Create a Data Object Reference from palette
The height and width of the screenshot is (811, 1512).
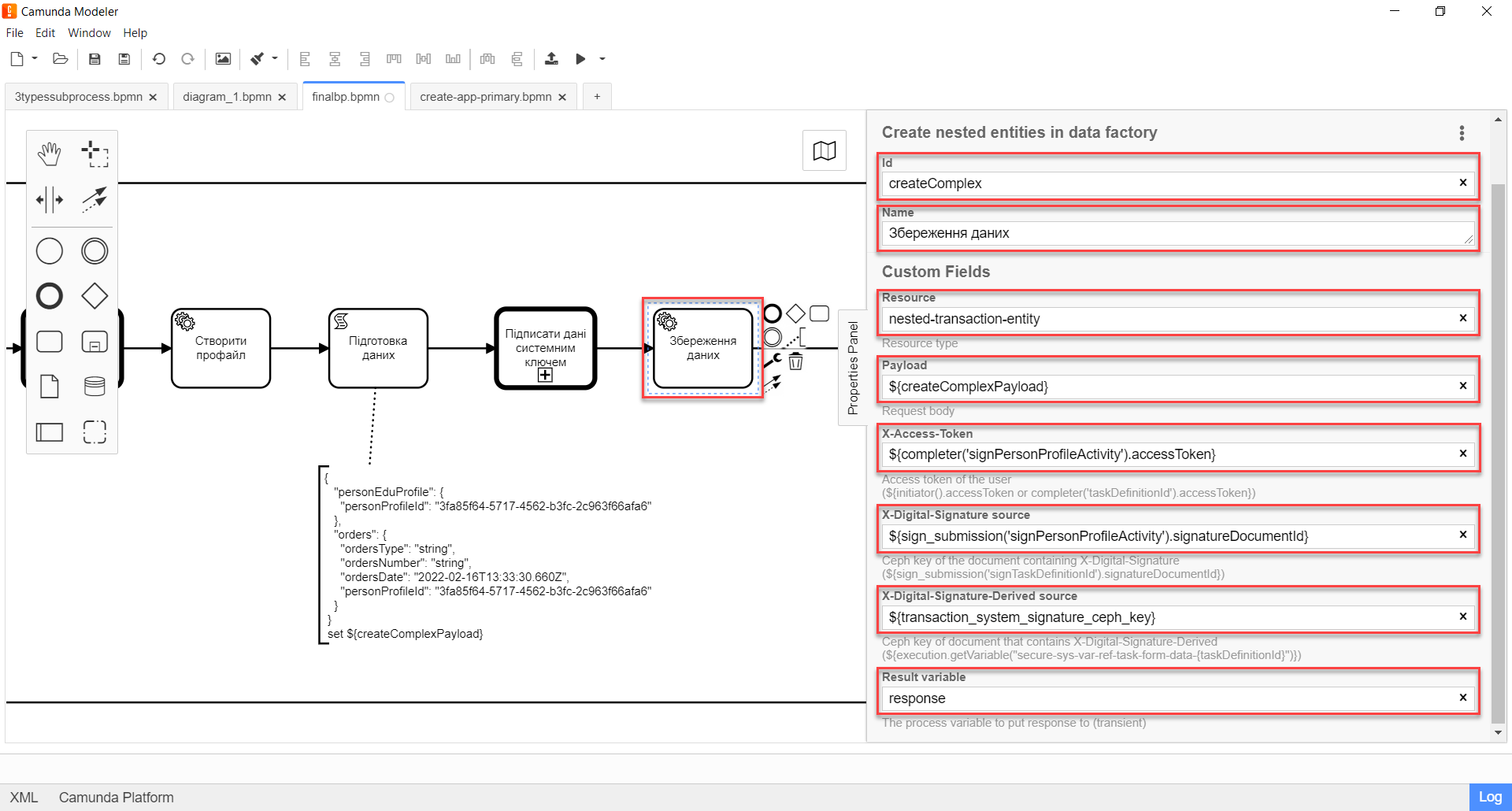pyautogui.click(x=50, y=387)
